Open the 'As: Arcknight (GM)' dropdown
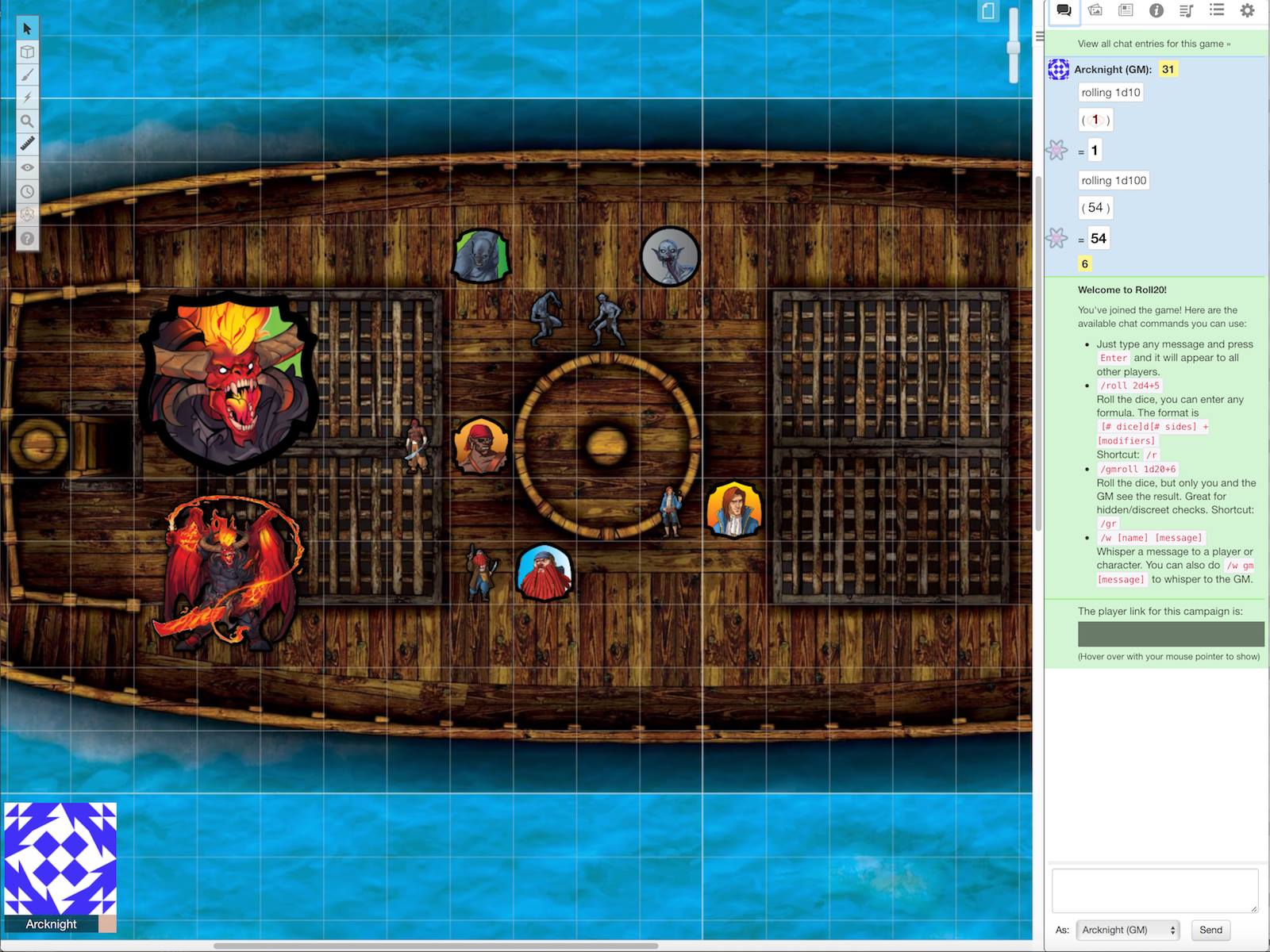Screen dimensions: 1270x952 [1128, 930]
